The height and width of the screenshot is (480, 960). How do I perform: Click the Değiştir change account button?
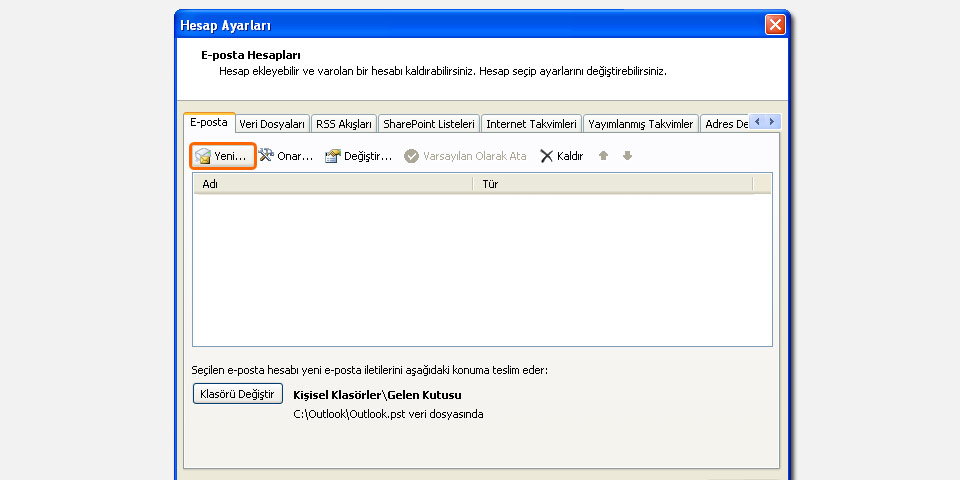pyautogui.click(x=358, y=156)
